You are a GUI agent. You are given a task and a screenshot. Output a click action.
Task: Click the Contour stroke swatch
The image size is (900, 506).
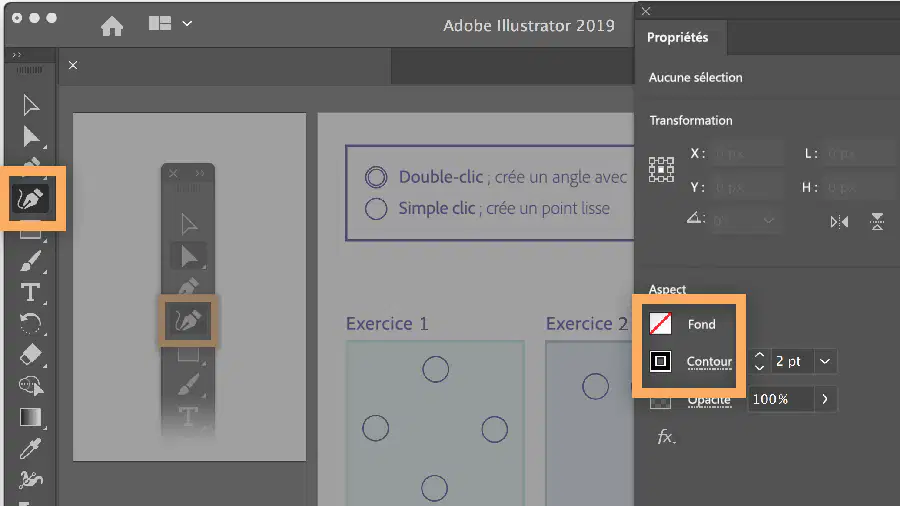pos(660,361)
